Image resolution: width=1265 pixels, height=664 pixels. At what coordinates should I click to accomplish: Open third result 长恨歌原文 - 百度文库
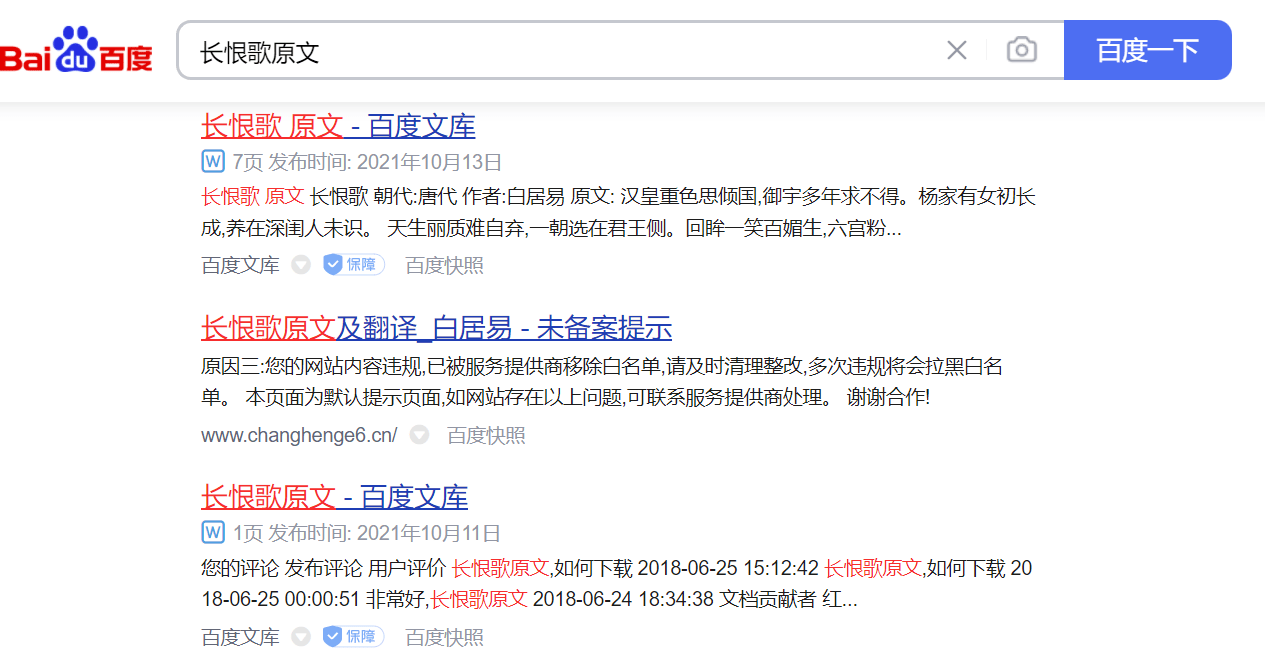[x=334, y=496]
